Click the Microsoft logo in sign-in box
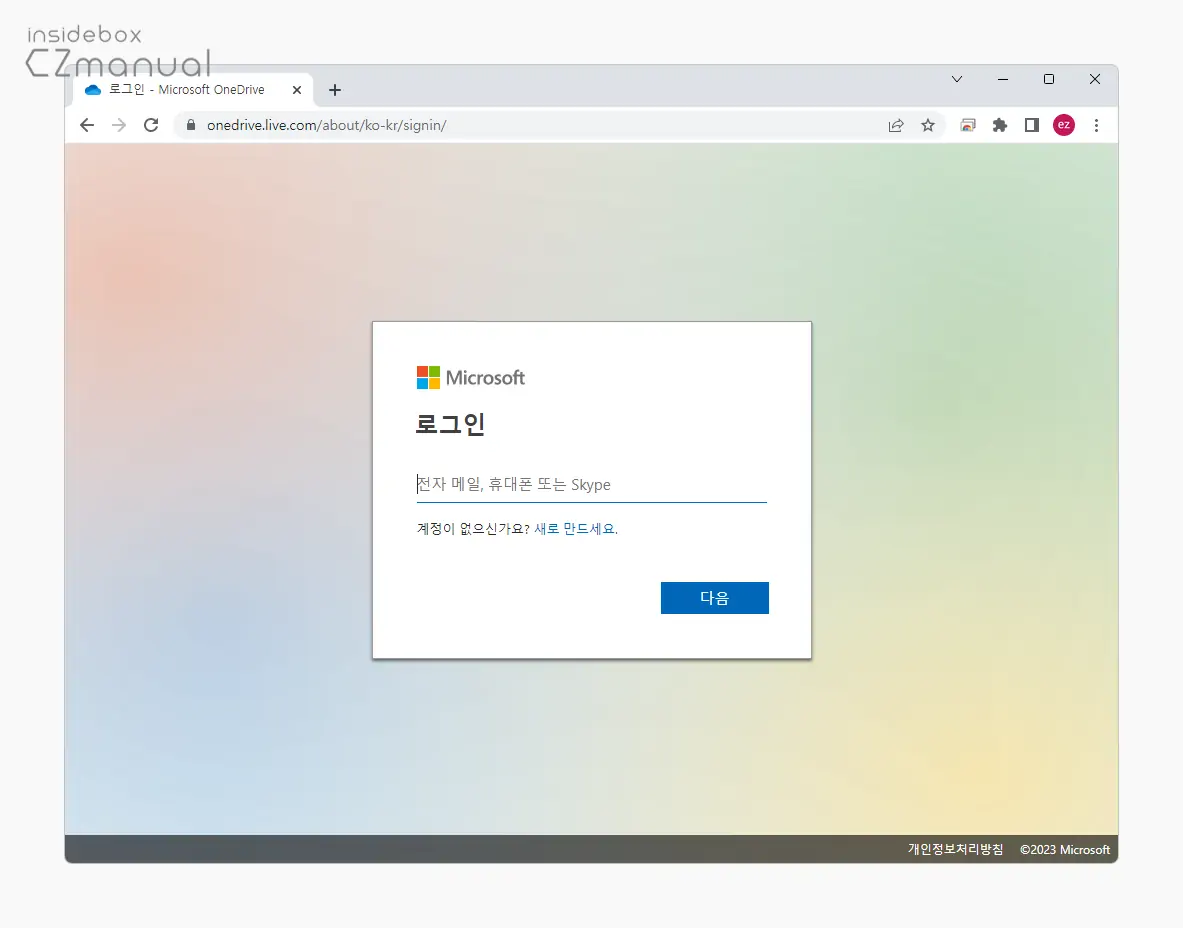The image size is (1183, 928). tap(470, 377)
